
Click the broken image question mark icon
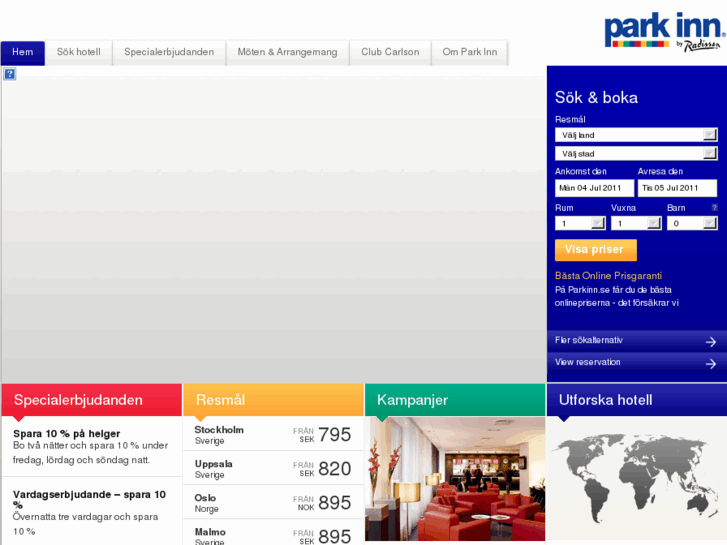click(x=10, y=74)
